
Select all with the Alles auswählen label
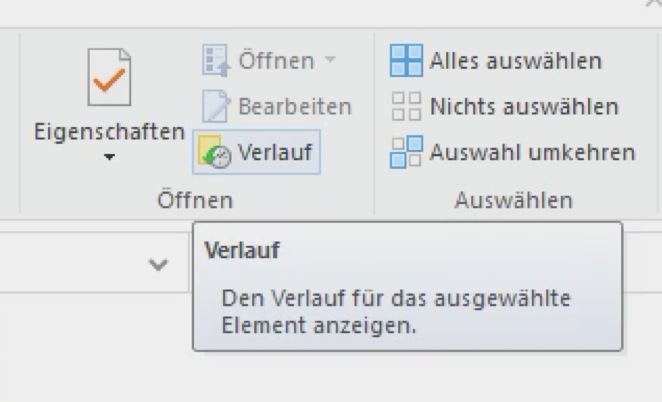515,61
